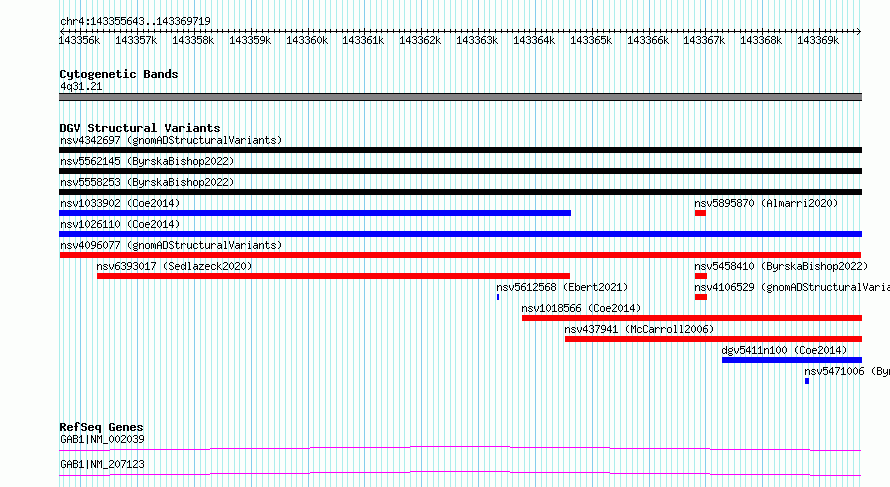Click the nsv5895870 Almarri2020 label
This screenshot has height=487, width=890.
click(x=766, y=203)
